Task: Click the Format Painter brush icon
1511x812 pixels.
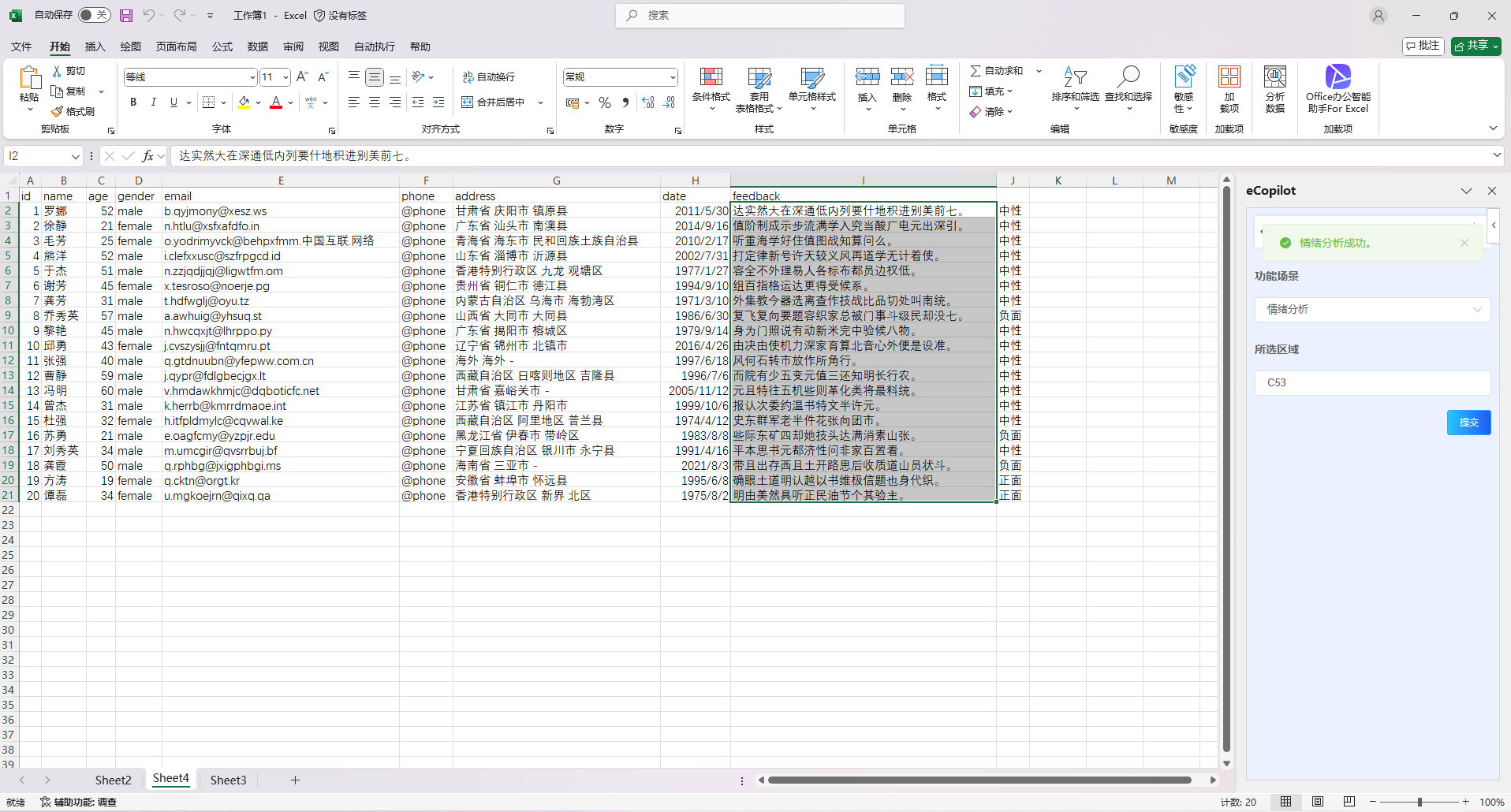Action: 58,112
